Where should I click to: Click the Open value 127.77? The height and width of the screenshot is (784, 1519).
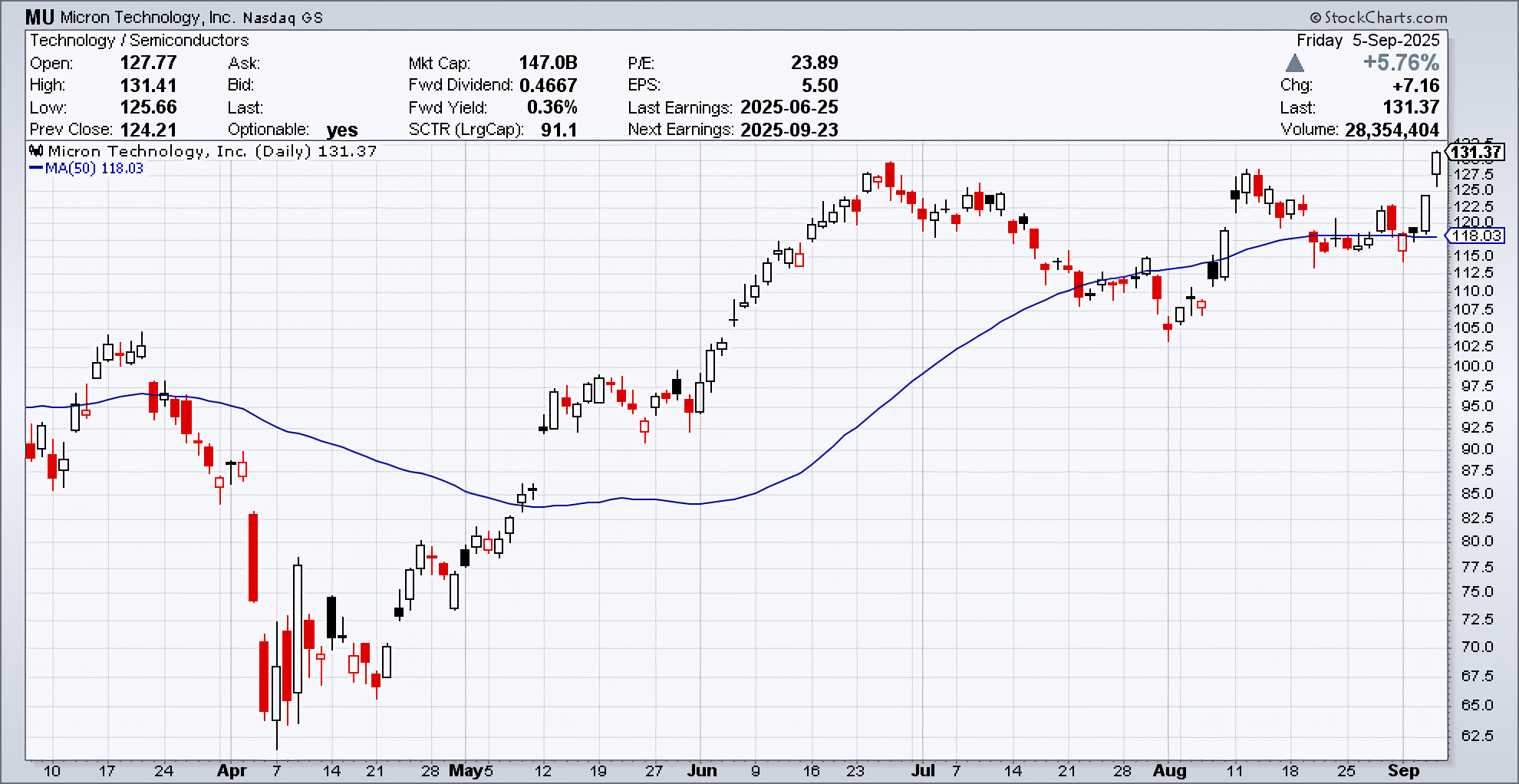(x=148, y=63)
